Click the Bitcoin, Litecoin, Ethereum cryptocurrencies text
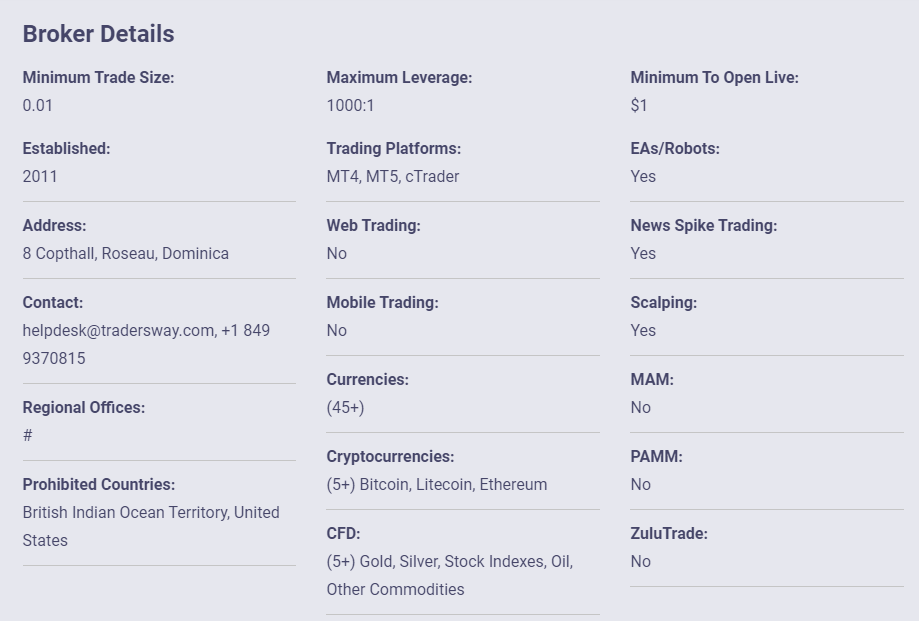919x621 pixels. click(x=453, y=484)
